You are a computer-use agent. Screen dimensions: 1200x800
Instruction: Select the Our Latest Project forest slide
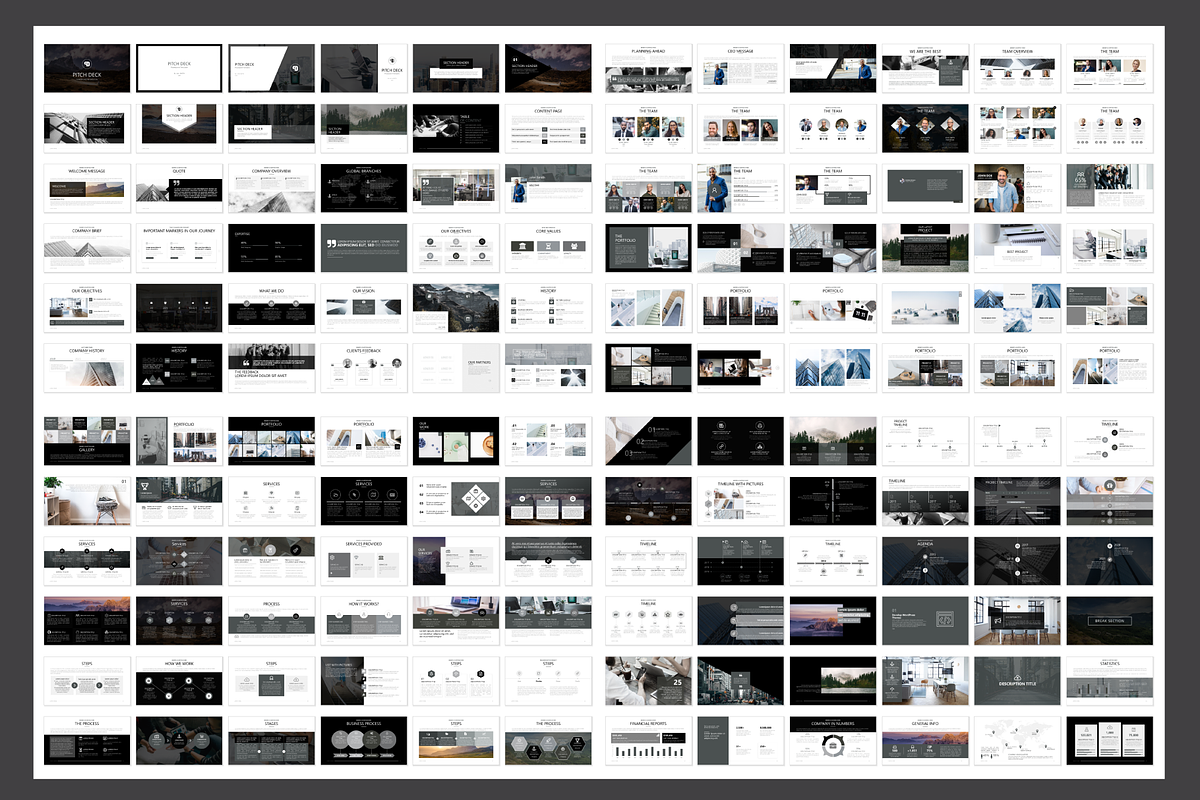925,248
